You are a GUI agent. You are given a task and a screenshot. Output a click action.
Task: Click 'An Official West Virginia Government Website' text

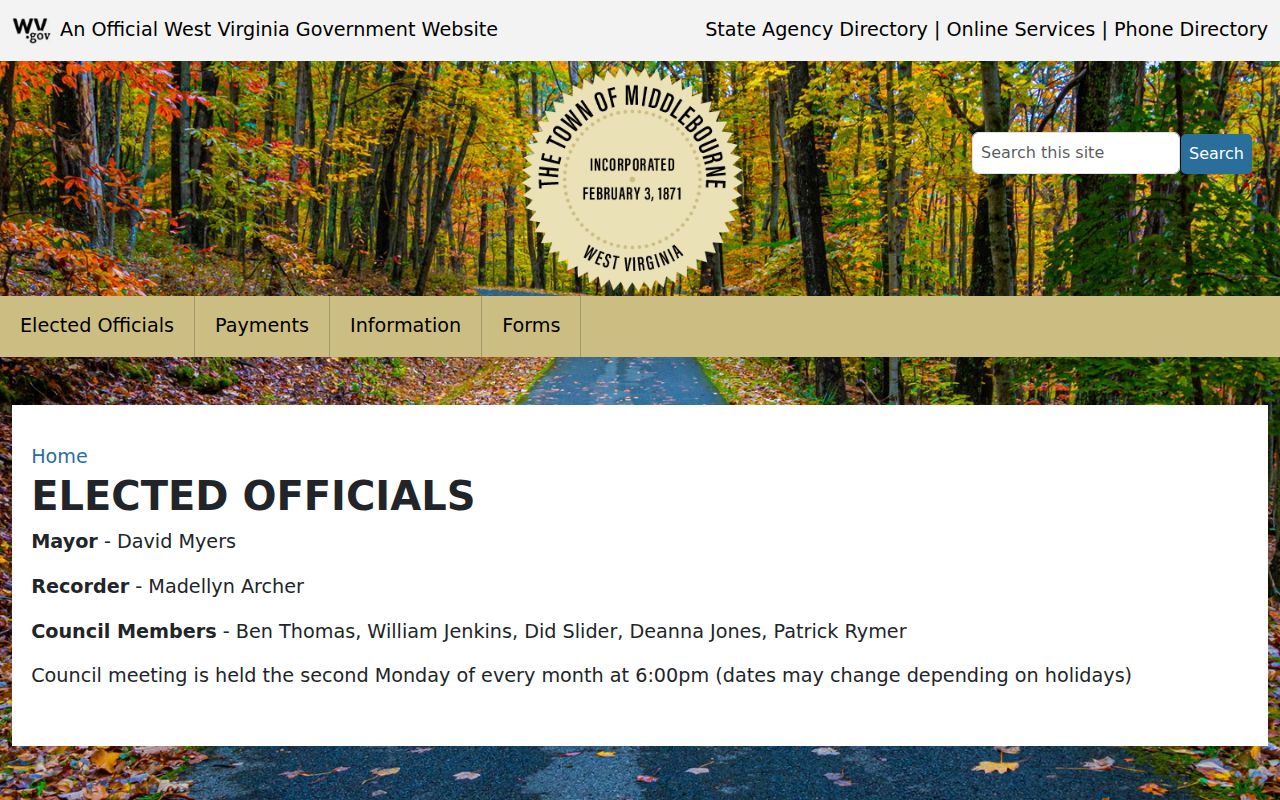pos(279,29)
